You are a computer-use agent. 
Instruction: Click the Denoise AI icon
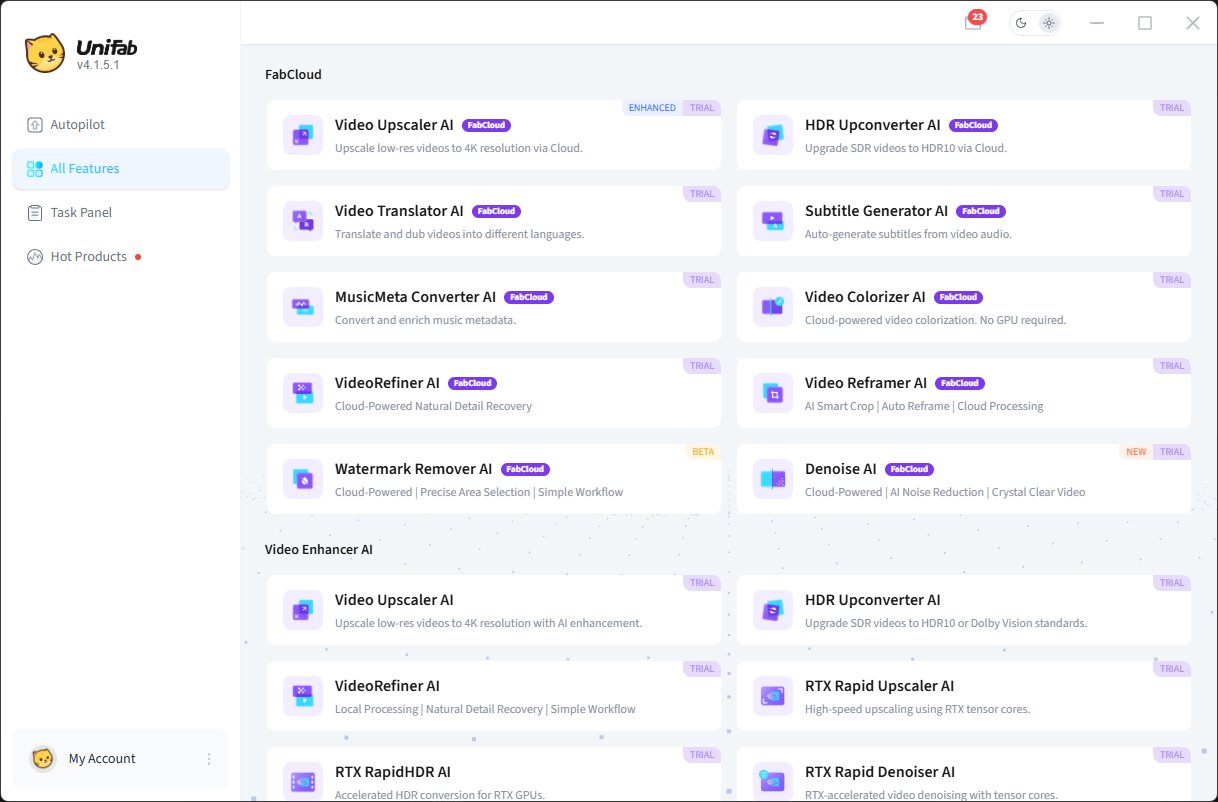[x=772, y=479]
